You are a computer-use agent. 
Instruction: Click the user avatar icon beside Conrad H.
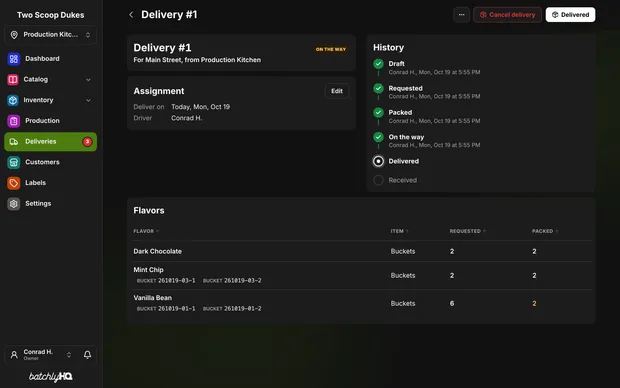click(14, 355)
